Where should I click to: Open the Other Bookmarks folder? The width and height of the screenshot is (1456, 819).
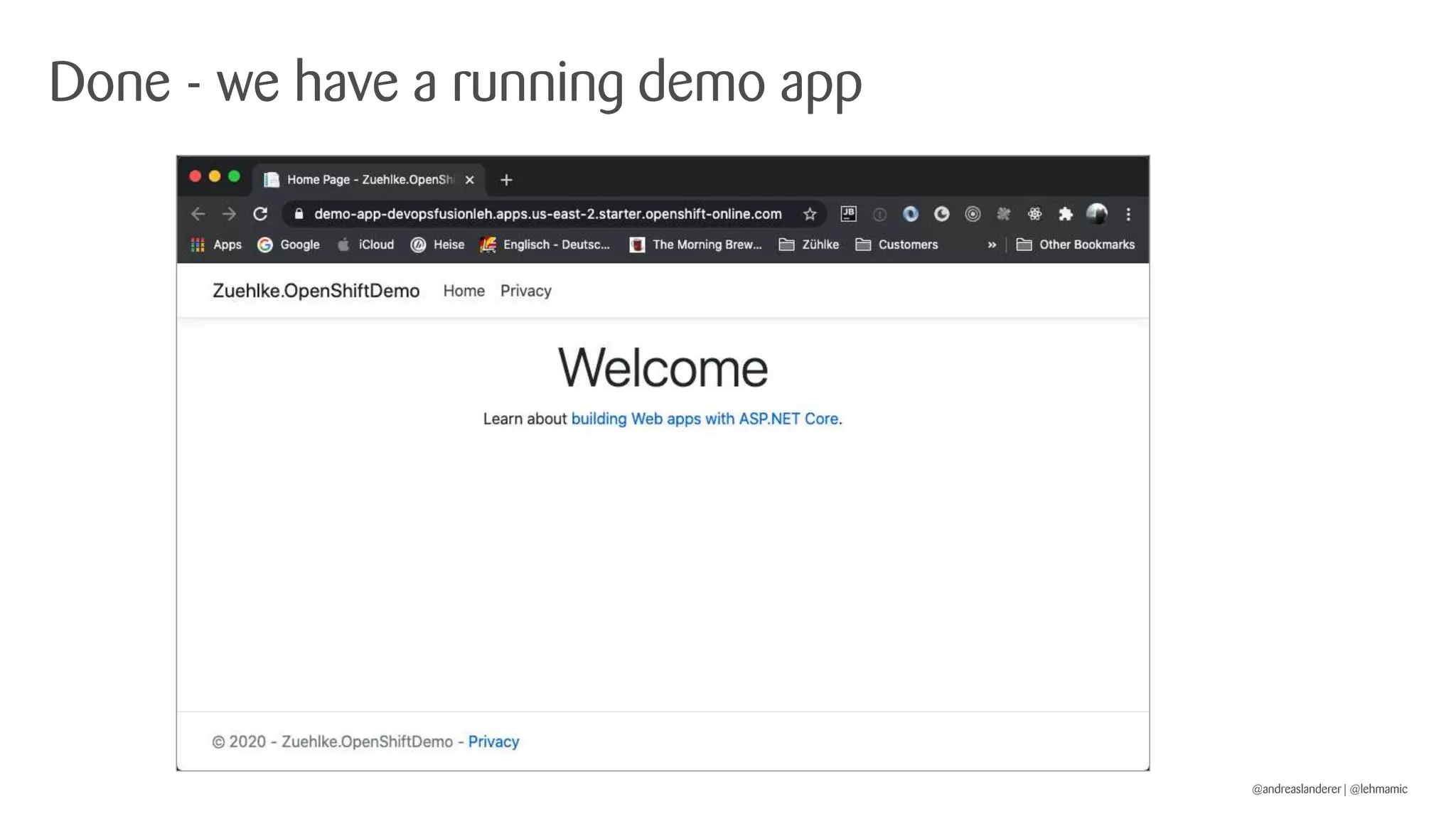[1076, 245]
